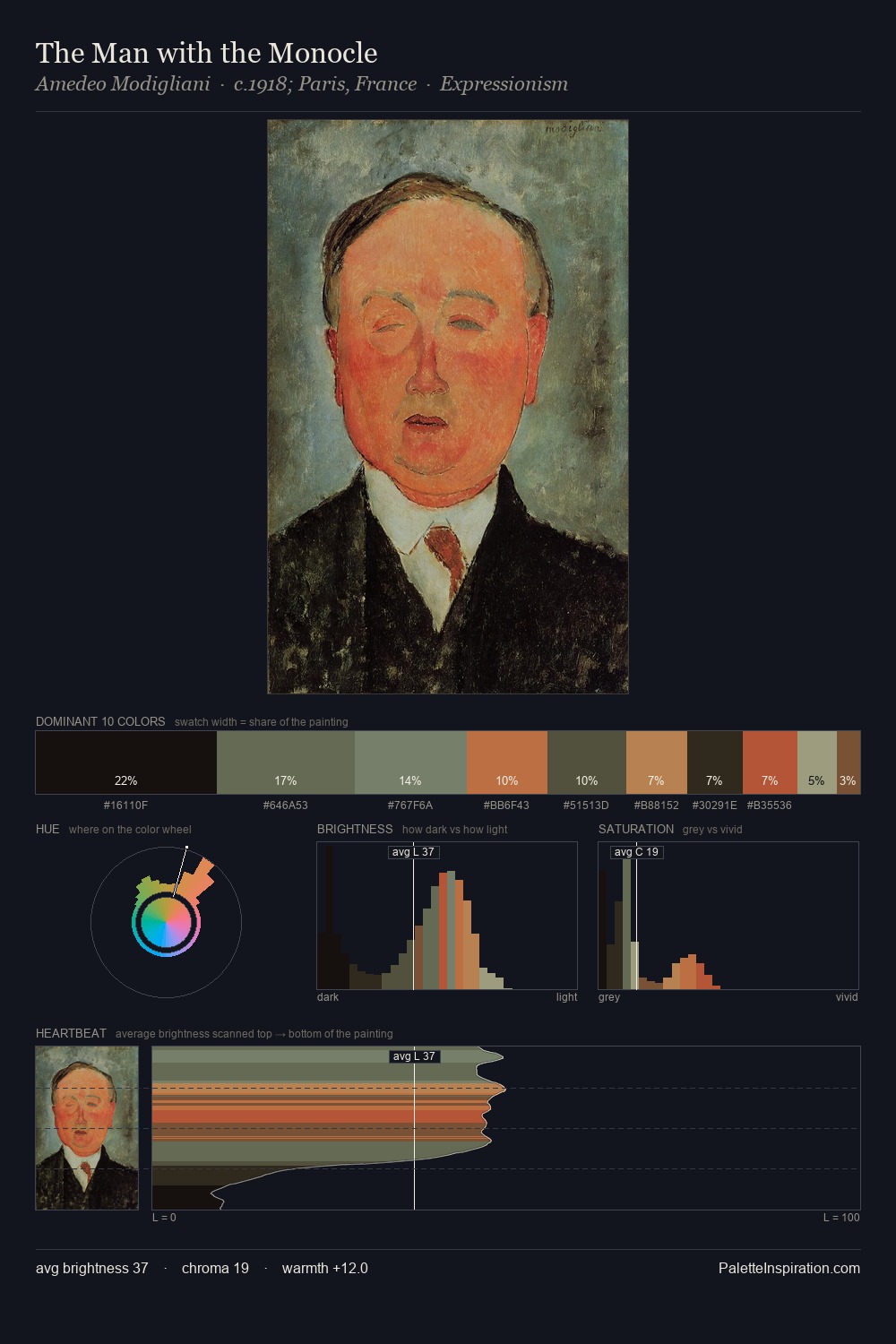896x1344 pixels.
Task: Click hex code #B88152
Action: coord(657,806)
